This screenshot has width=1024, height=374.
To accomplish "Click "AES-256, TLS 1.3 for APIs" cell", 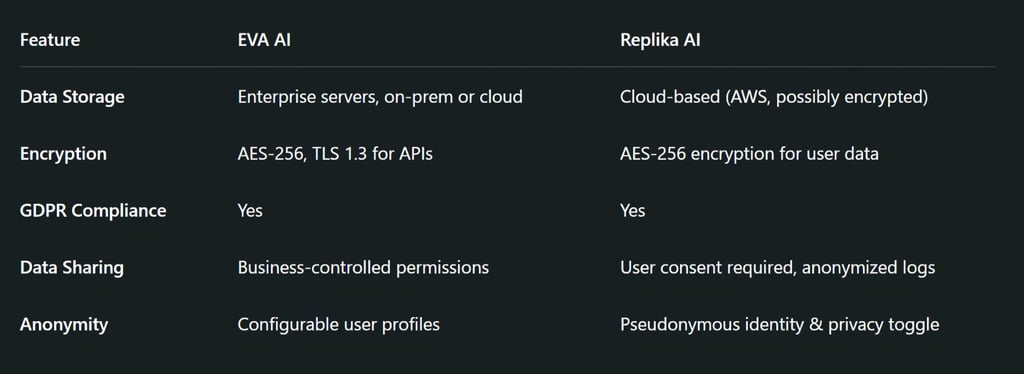I will click(335, 154).
